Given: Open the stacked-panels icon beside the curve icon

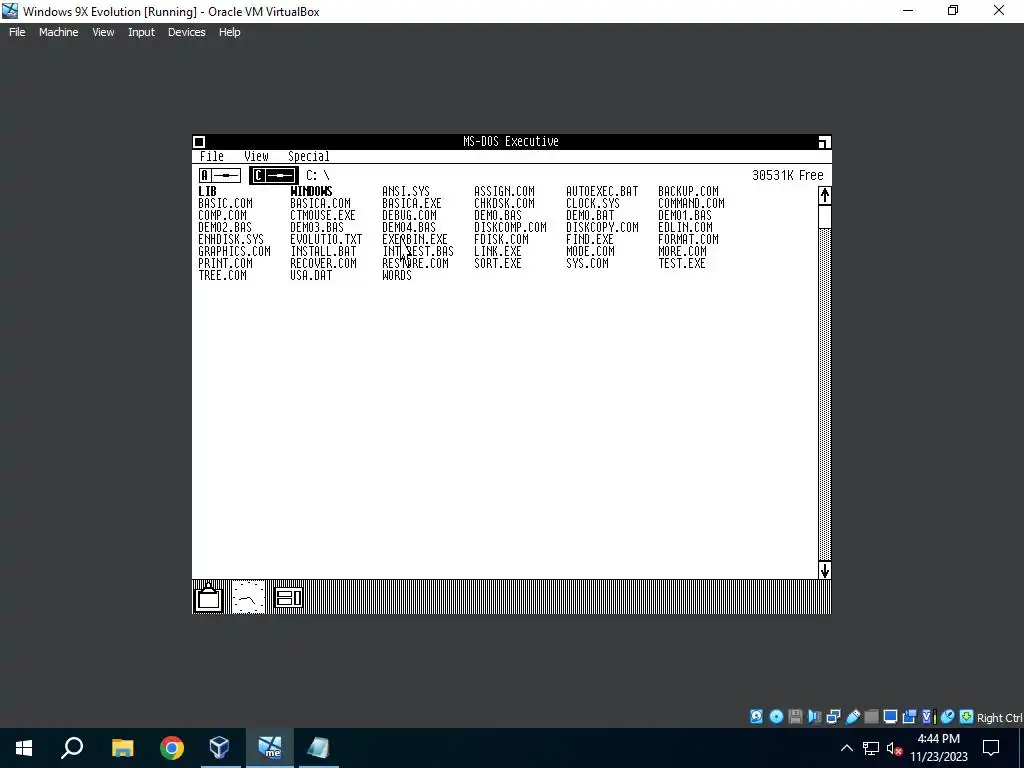Looking at the screenshot, I should [289, 597].
